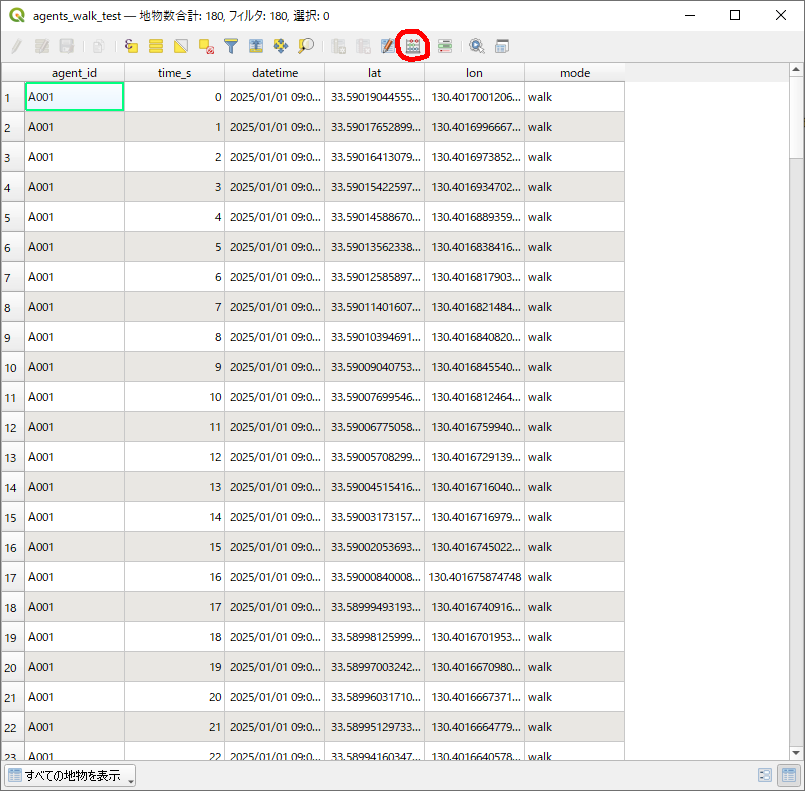Zoom map to selected rows (magnifier icon)

[306, 46]
